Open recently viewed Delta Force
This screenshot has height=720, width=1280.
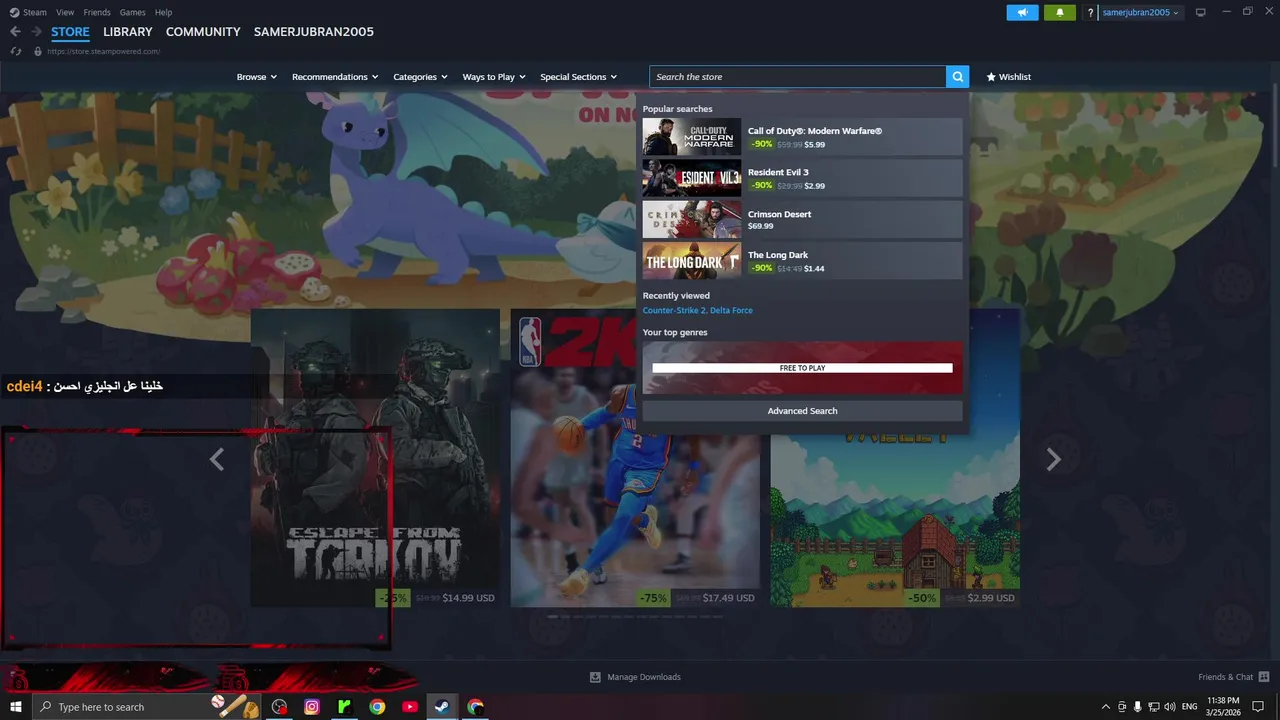point(731,310)
